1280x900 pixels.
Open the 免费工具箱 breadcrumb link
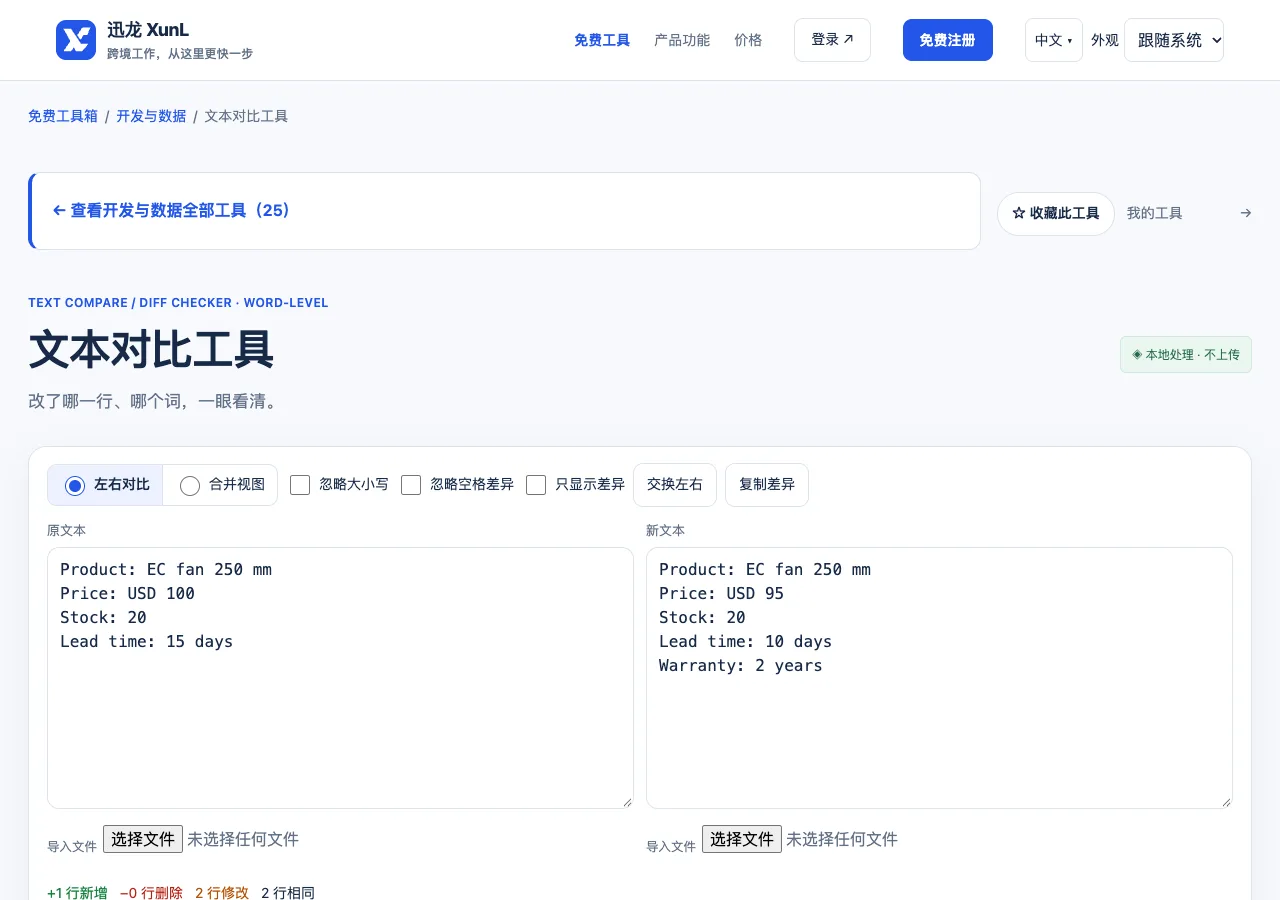(x=63, y=116)
